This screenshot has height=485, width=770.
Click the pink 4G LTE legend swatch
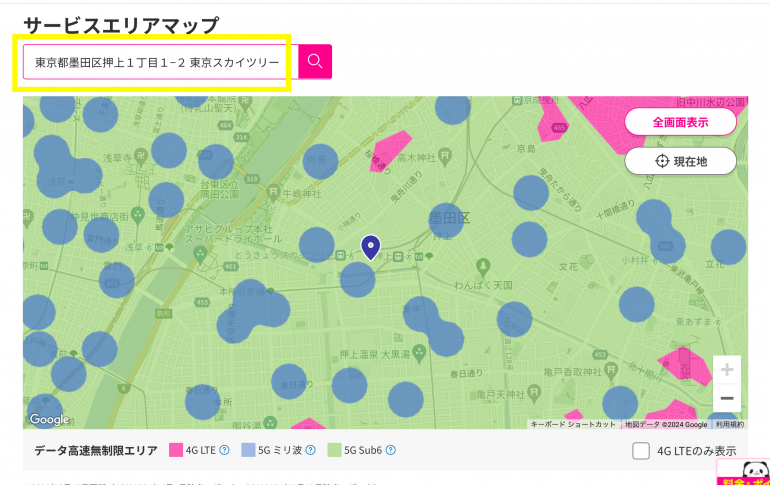point(177,451)
